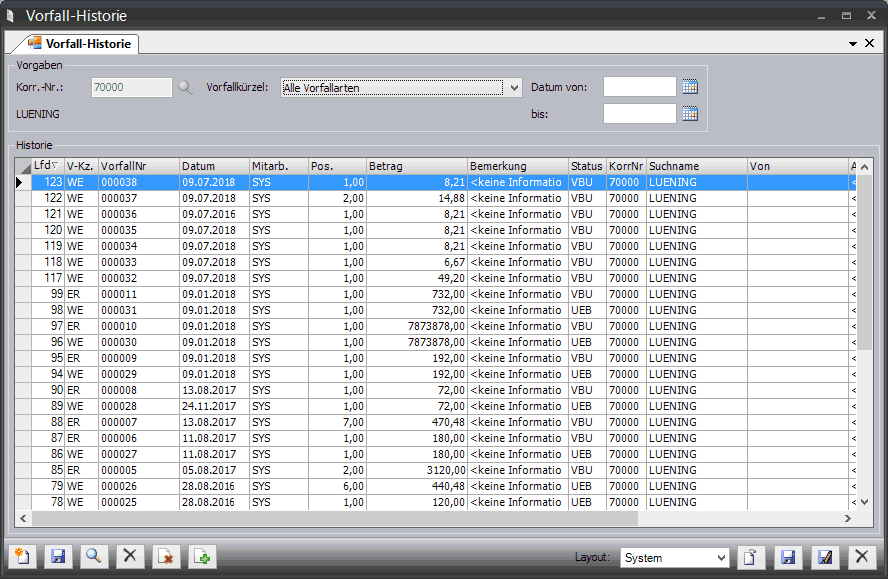Image resolution: width=888 pixels, height=579 pixels.
Task: Click the search magnifier in bottom toolbar
Action: pos(94,557)
